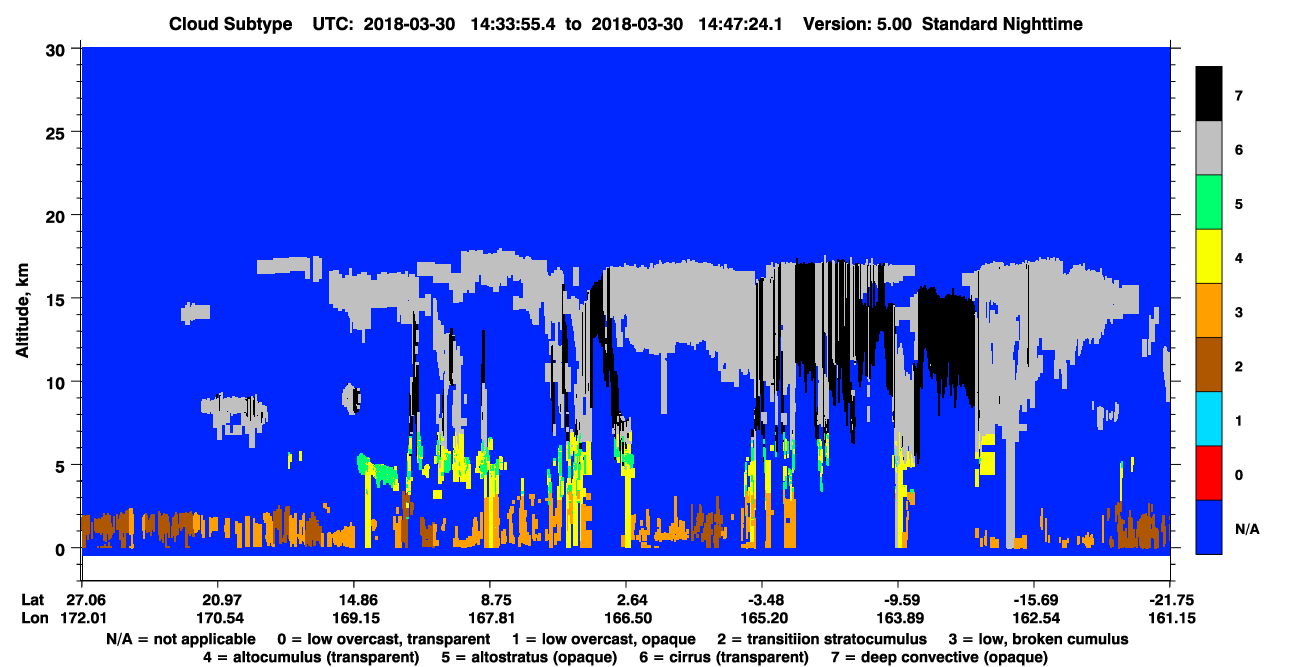Click '2 = transitiion stratocumulus' legend text
This screenshot has height=667, width=1300.
tap(824, 639)
